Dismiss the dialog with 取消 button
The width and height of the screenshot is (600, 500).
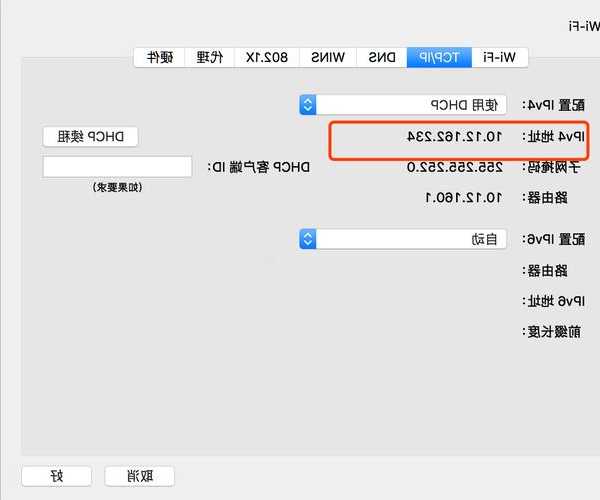click(x=140, y=476)
